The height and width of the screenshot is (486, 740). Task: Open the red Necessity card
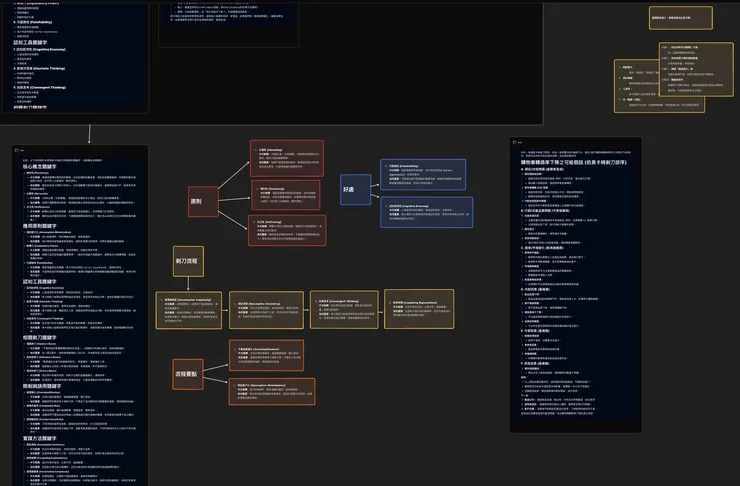coord(287,159)
